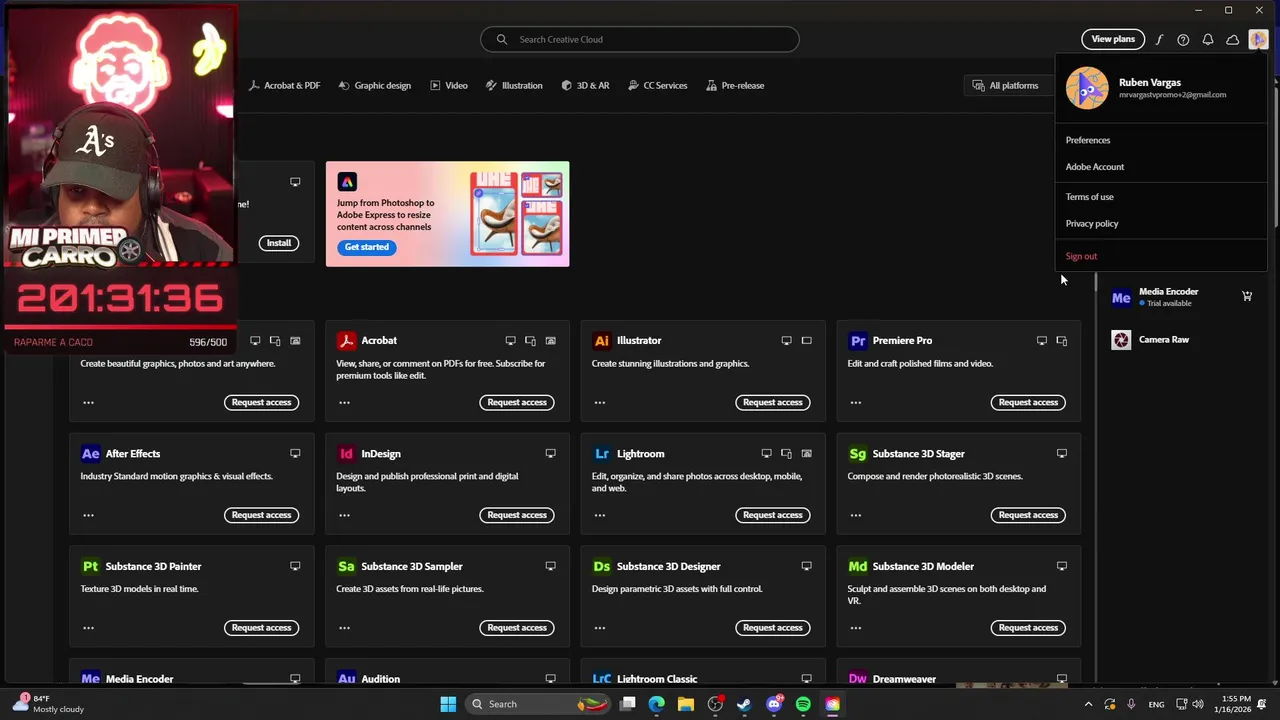Click the Adobe Express logo on the banner
This screenshot has height=720, width=1280.
pos(347,182)
